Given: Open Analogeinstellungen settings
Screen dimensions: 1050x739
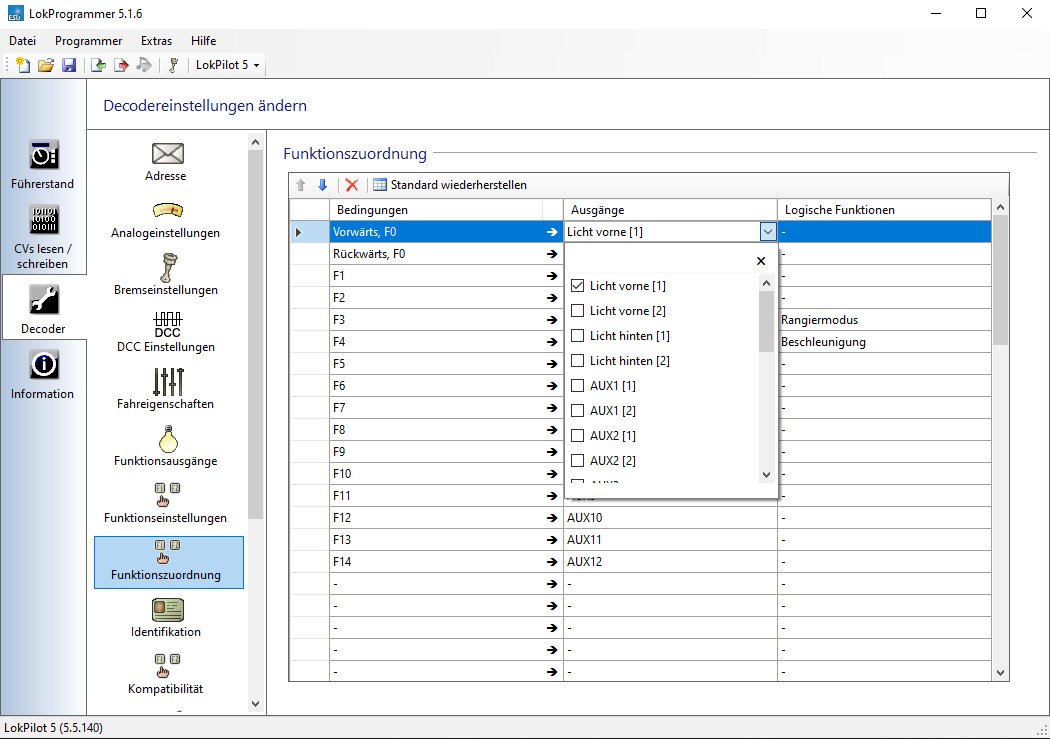Looking at the screenshot, I should [166, 220].
